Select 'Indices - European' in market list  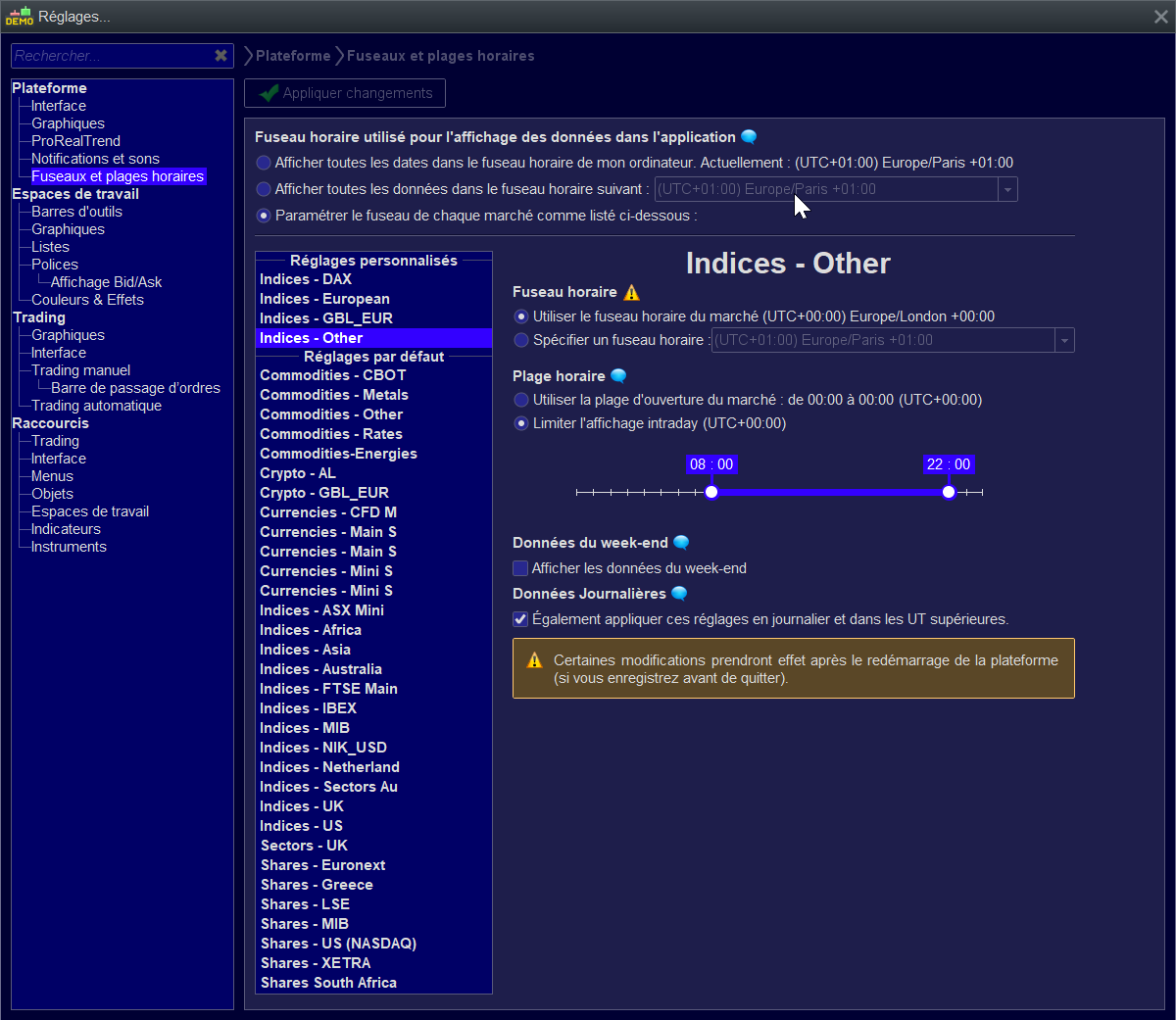tap(373, 299)
